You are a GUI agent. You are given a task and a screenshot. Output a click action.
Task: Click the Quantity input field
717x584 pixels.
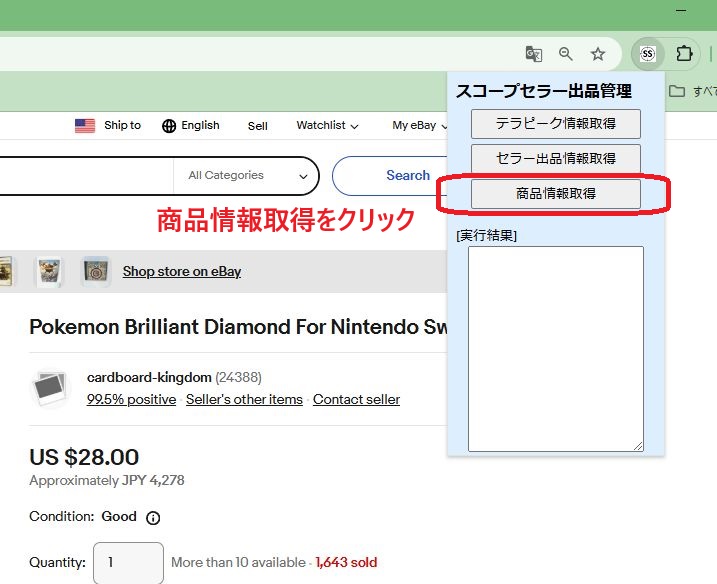(x=128, y=563)
